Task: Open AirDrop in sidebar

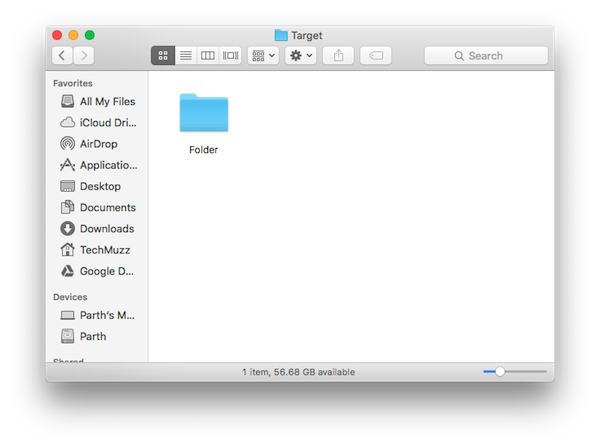Action: tap(99, 144)
